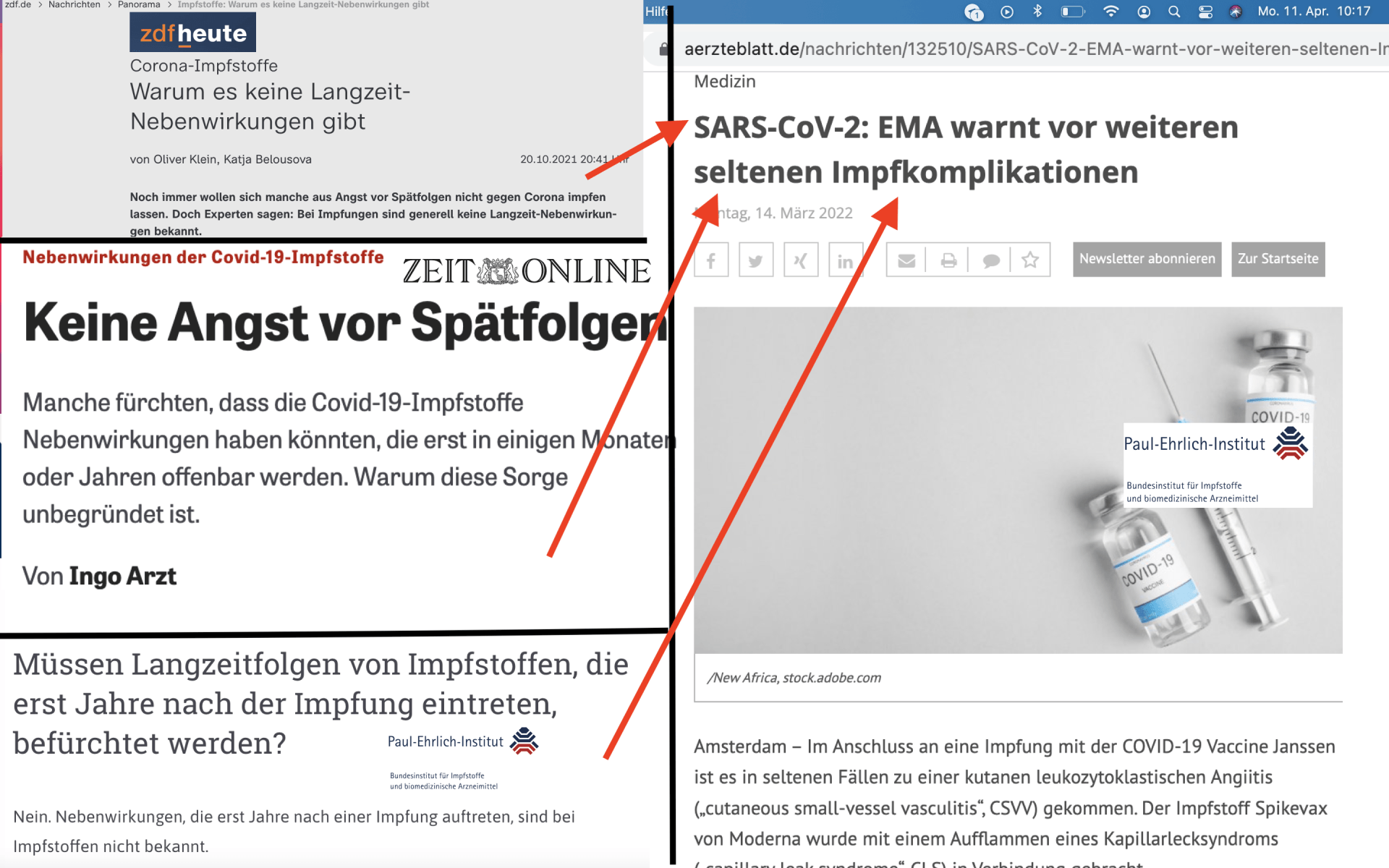Screen dimensions: 1389x868
Task: Click headline EMA warnt vor weiteren Impfkomplikationen
Action: tap(966, 150)
